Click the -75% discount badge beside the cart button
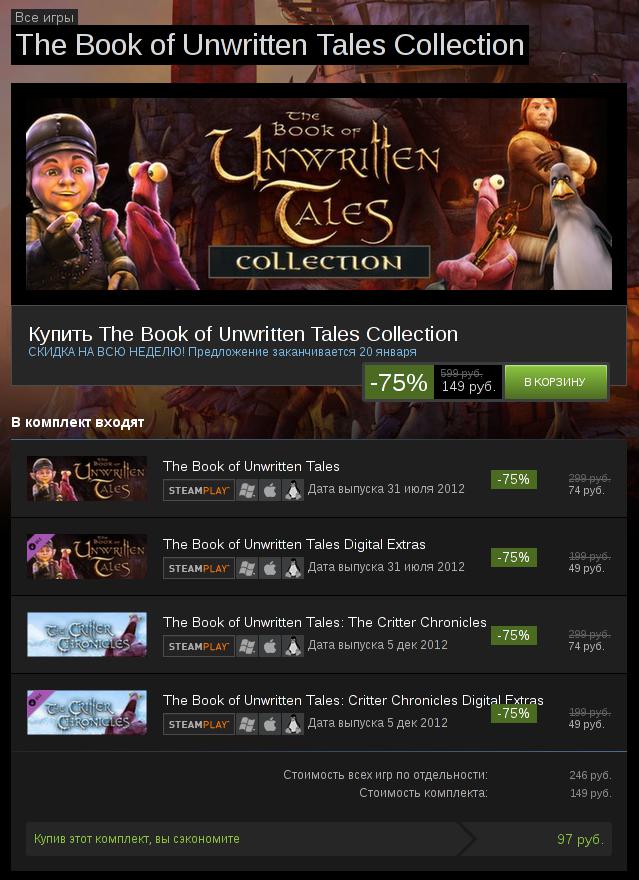Viewport: 639px width, 880px height. pos(399,382)
